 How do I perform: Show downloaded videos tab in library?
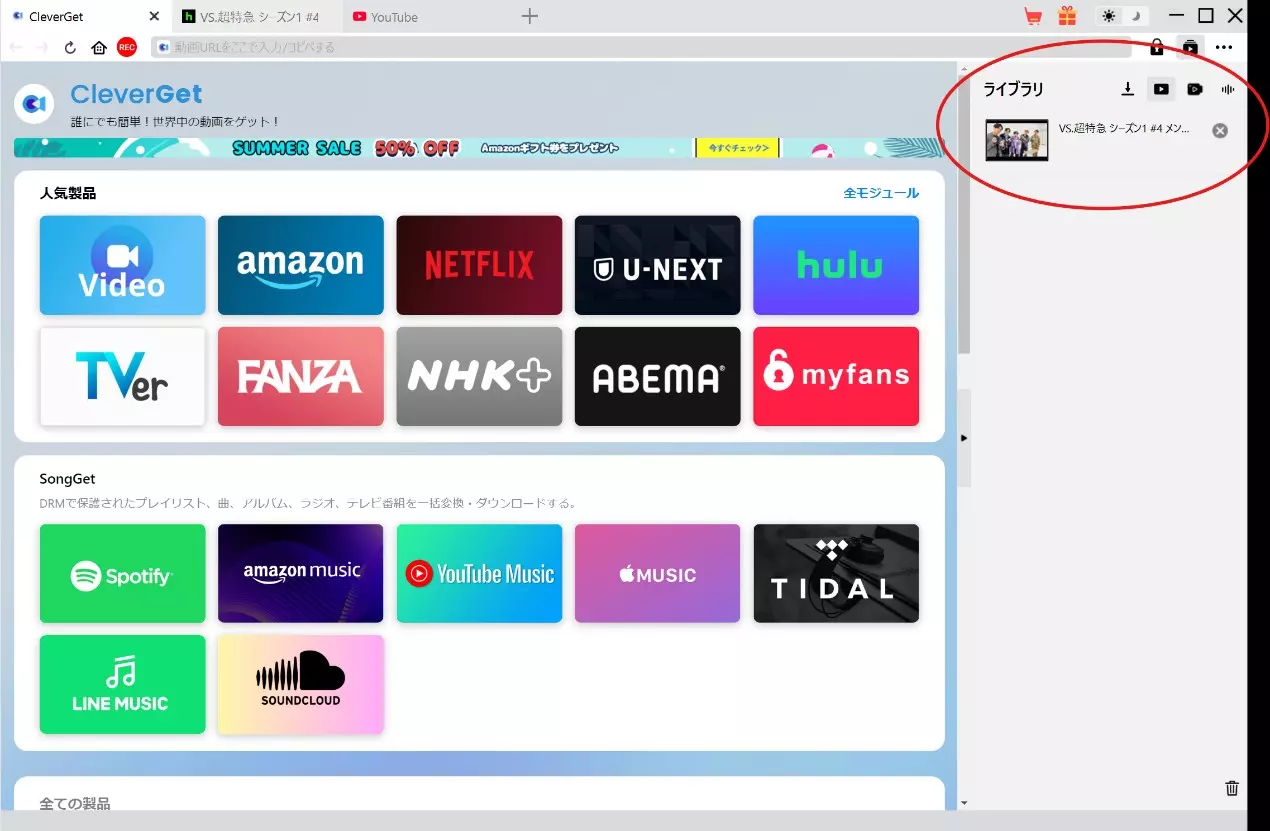pyautogui.click(x=1160, y=89)
